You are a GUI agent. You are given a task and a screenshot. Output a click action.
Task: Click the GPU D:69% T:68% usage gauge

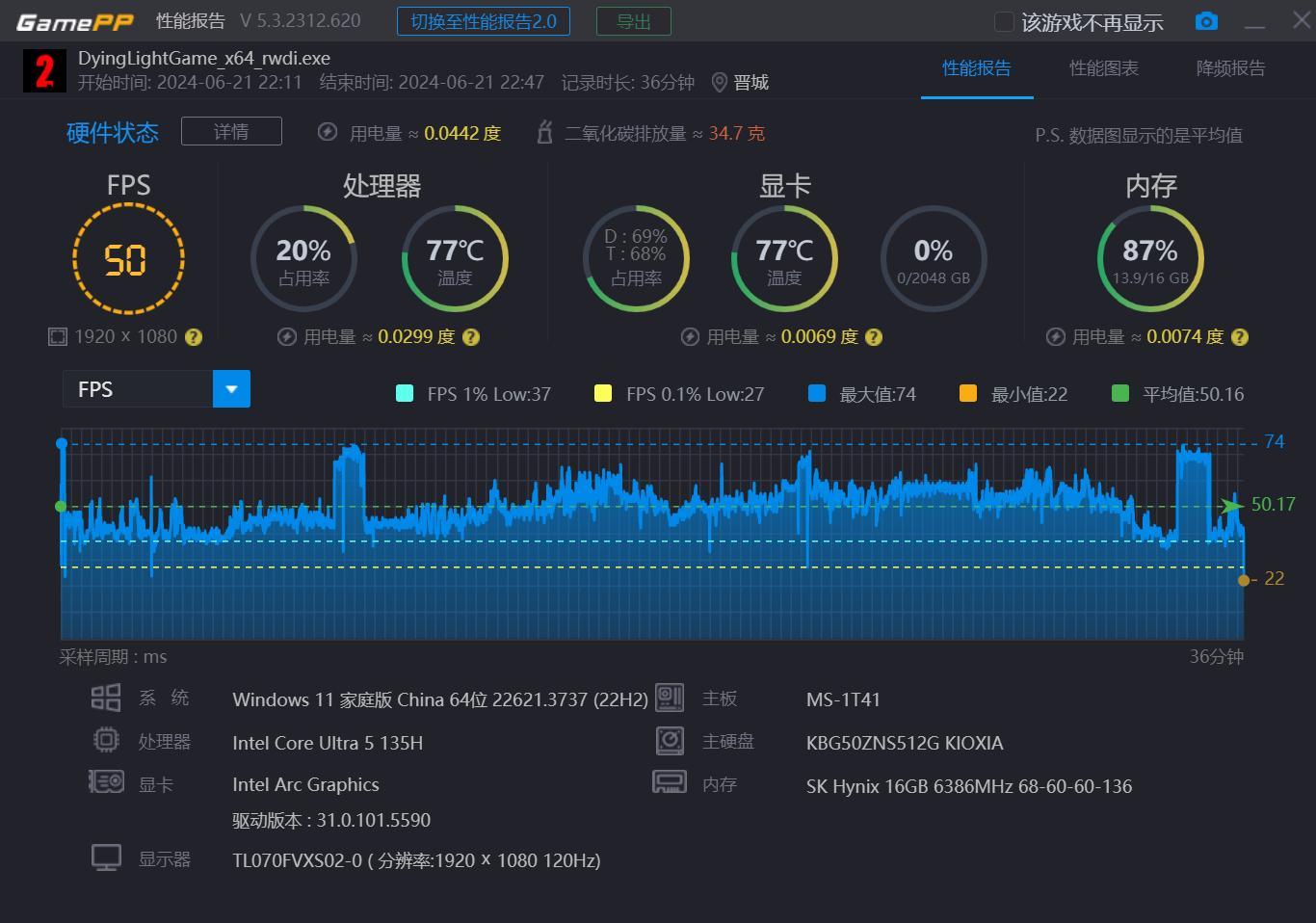(x=636, y=258)
